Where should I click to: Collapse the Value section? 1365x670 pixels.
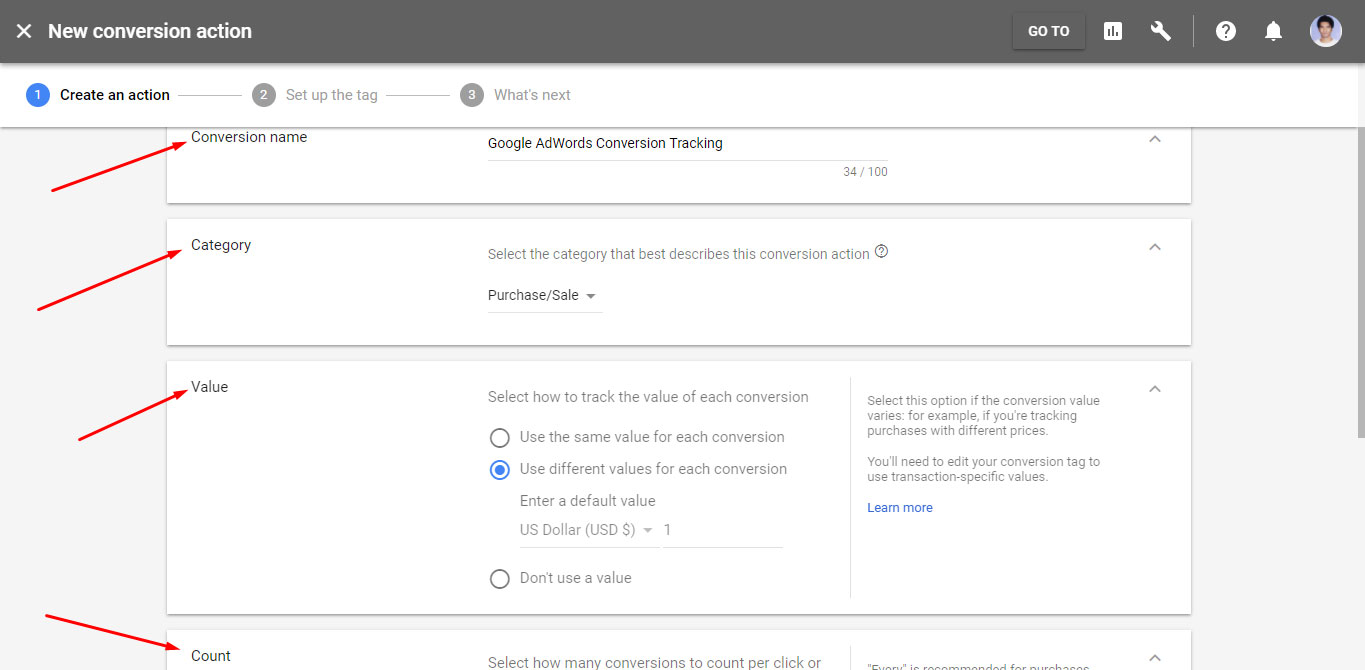pos(1155,389)
